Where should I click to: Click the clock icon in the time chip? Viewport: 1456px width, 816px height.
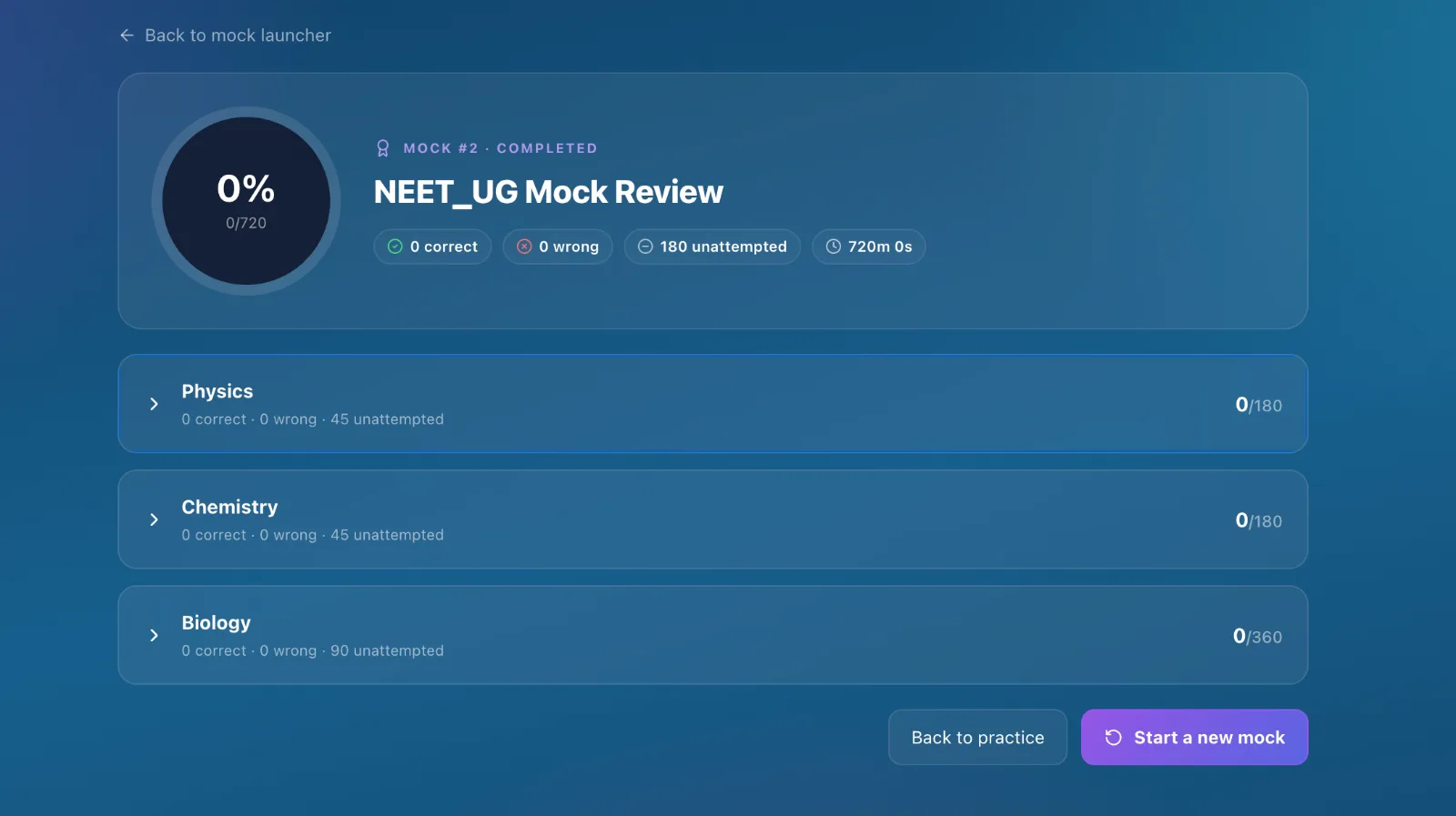(x=833, y=247)
